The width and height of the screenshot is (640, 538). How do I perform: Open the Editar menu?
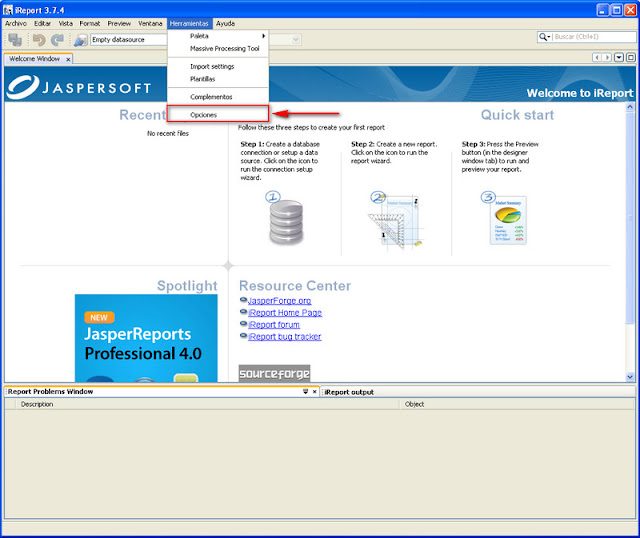click(x=42, y=24)
